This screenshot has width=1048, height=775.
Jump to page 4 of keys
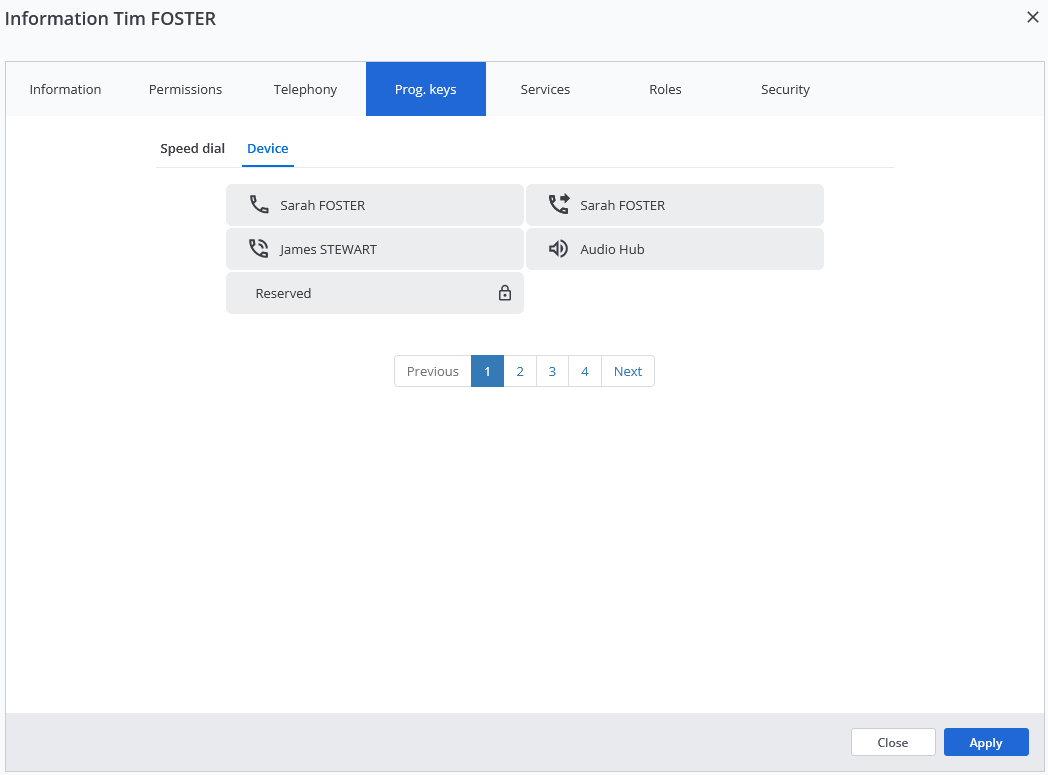585,371
